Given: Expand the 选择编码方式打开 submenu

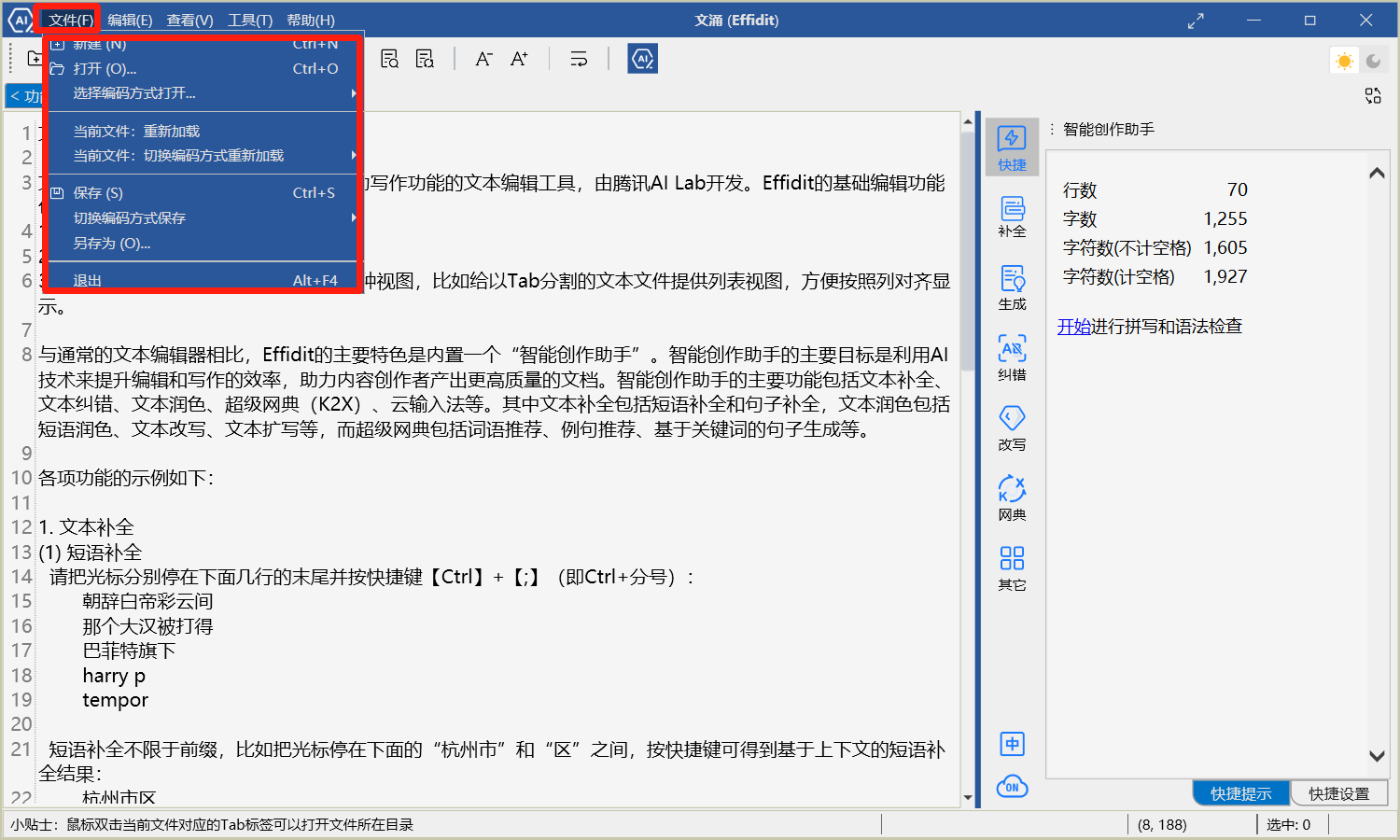Looking at the screenshot, I should tap(202, 93).
